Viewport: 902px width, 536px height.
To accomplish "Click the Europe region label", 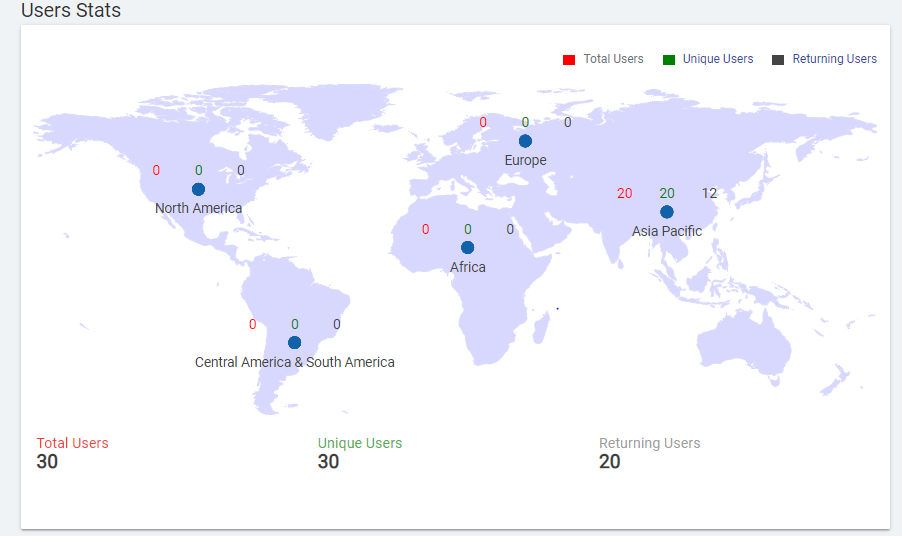I will 525,160.
